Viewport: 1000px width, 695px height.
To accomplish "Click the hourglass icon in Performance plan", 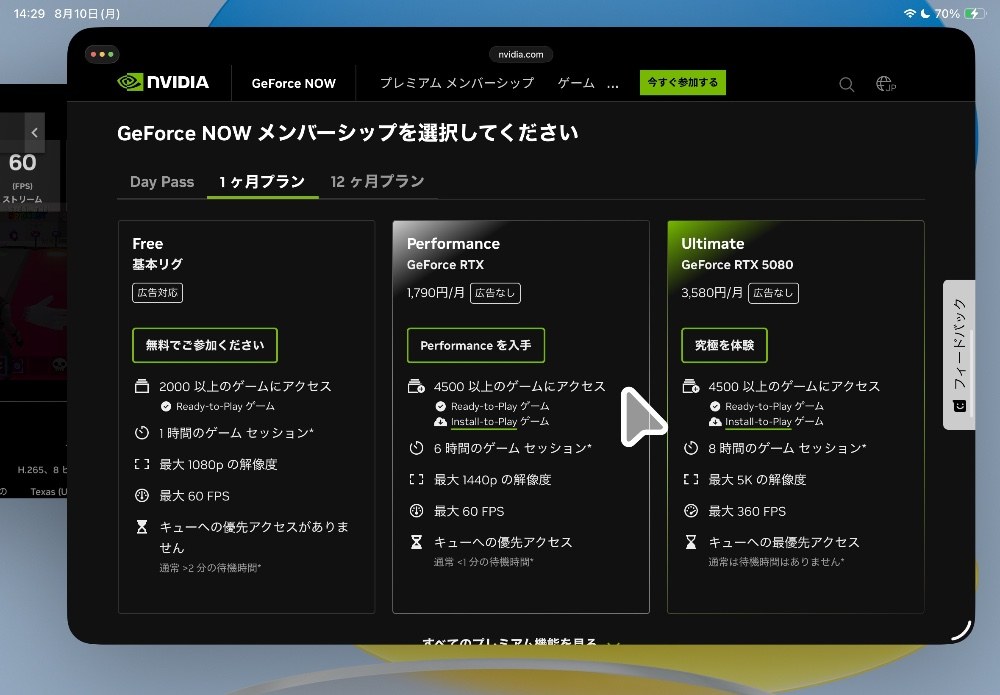I will point(416,542).
